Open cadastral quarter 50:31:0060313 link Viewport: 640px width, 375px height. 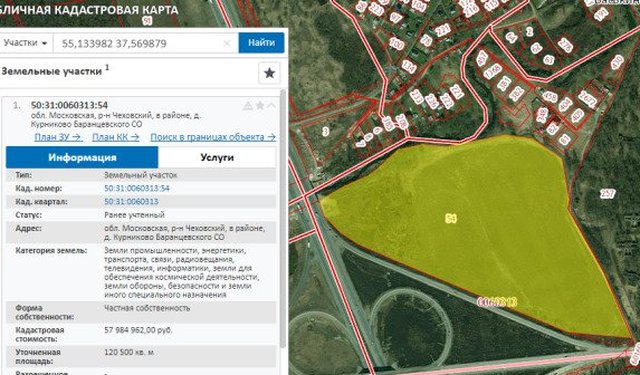(131, 202)
